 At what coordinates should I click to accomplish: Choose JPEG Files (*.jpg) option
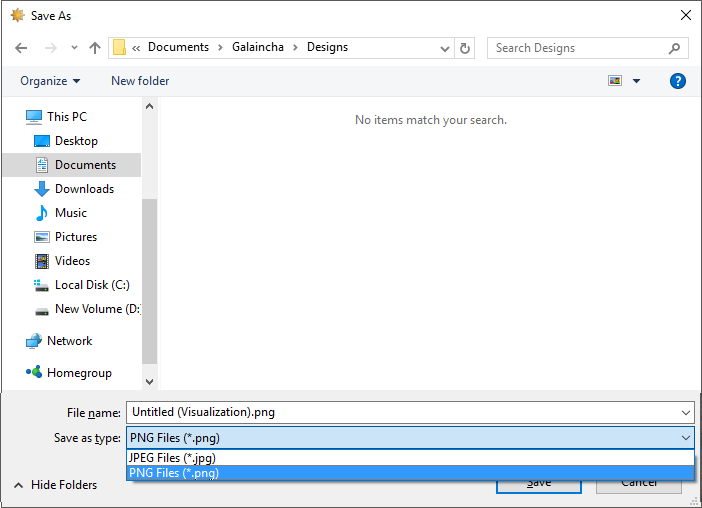[x=173, y=458]
